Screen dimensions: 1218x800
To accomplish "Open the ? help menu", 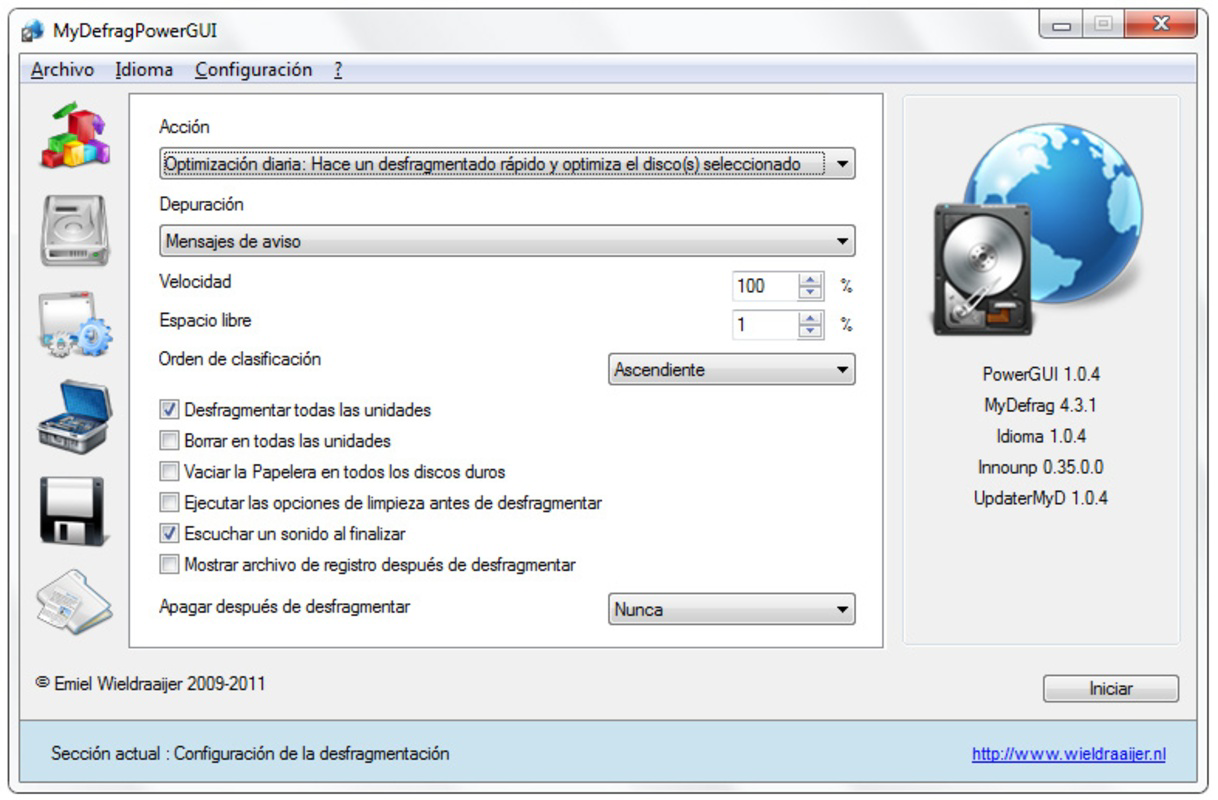I will click(339, 70).
